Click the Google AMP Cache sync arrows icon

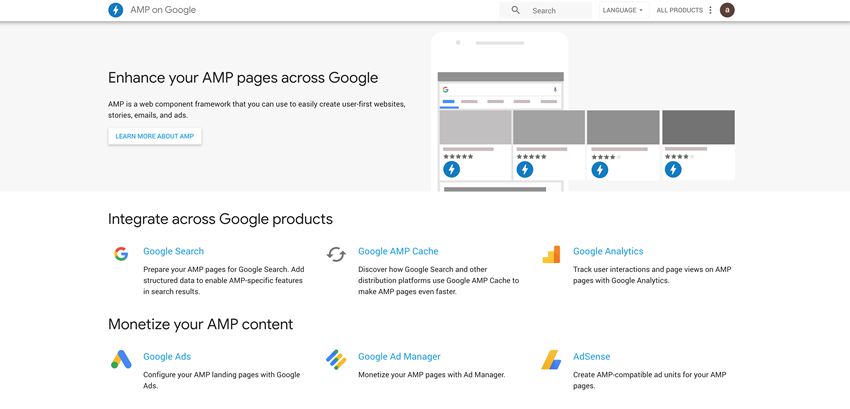336,254
